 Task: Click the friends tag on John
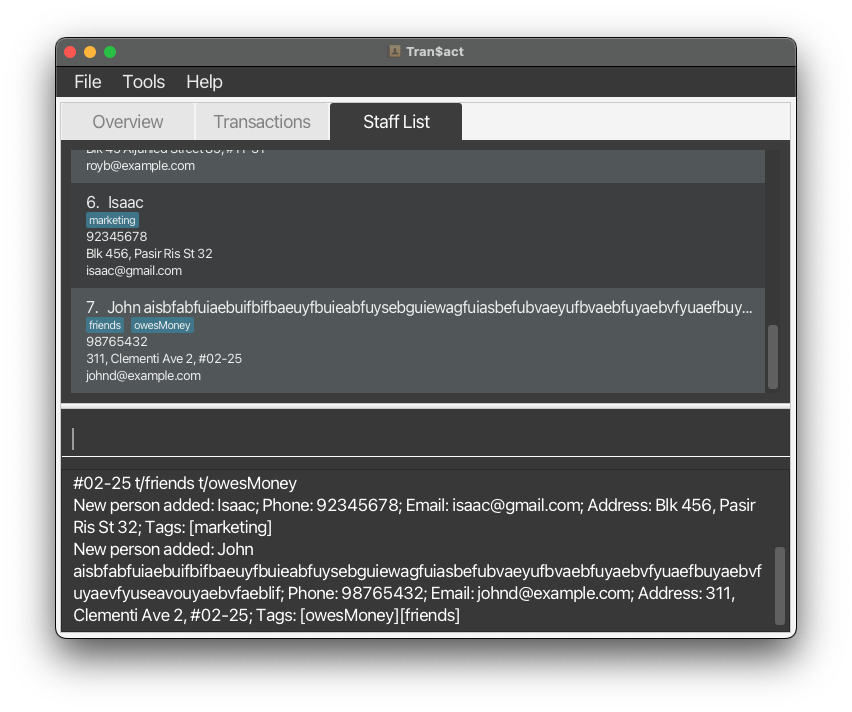tap(105, 325)
